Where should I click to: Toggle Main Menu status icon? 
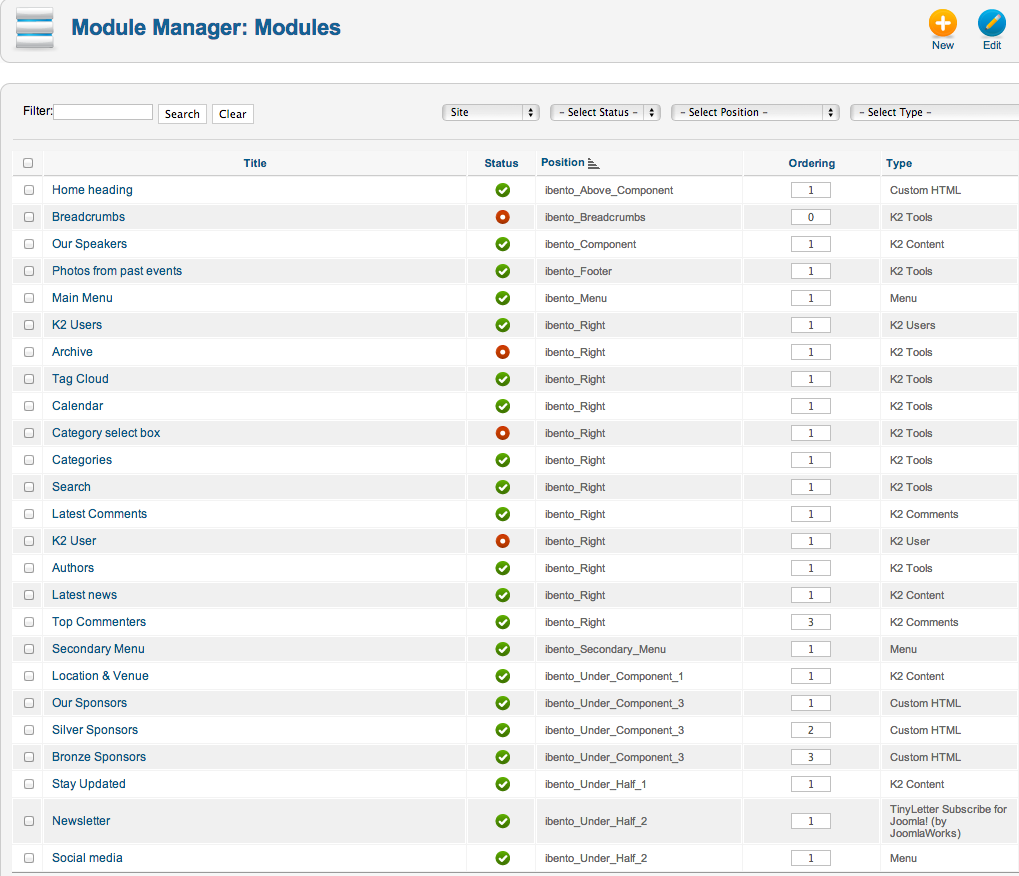(502, 298)
